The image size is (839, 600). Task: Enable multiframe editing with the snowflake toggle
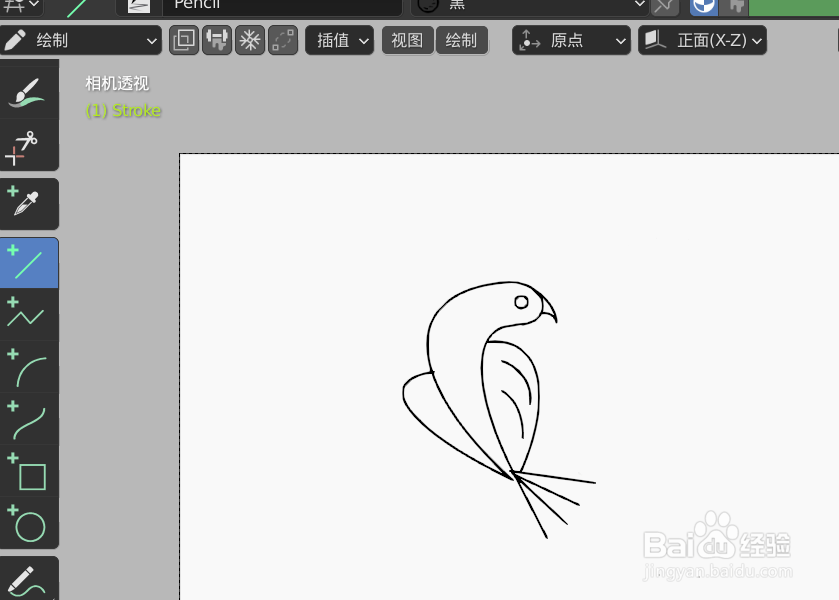pyautogui.click(x=250, y=41)
